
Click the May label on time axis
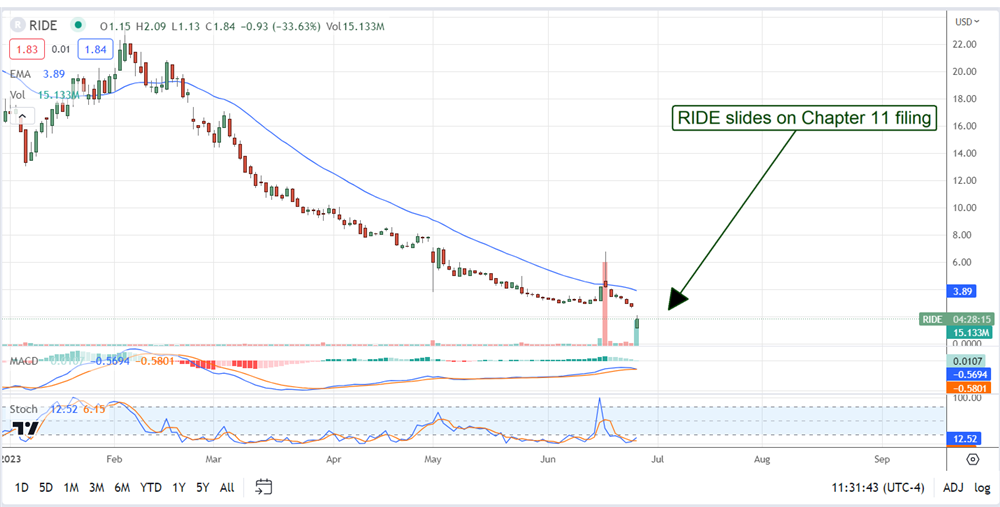pyautogui.click(x=433, y=459)
